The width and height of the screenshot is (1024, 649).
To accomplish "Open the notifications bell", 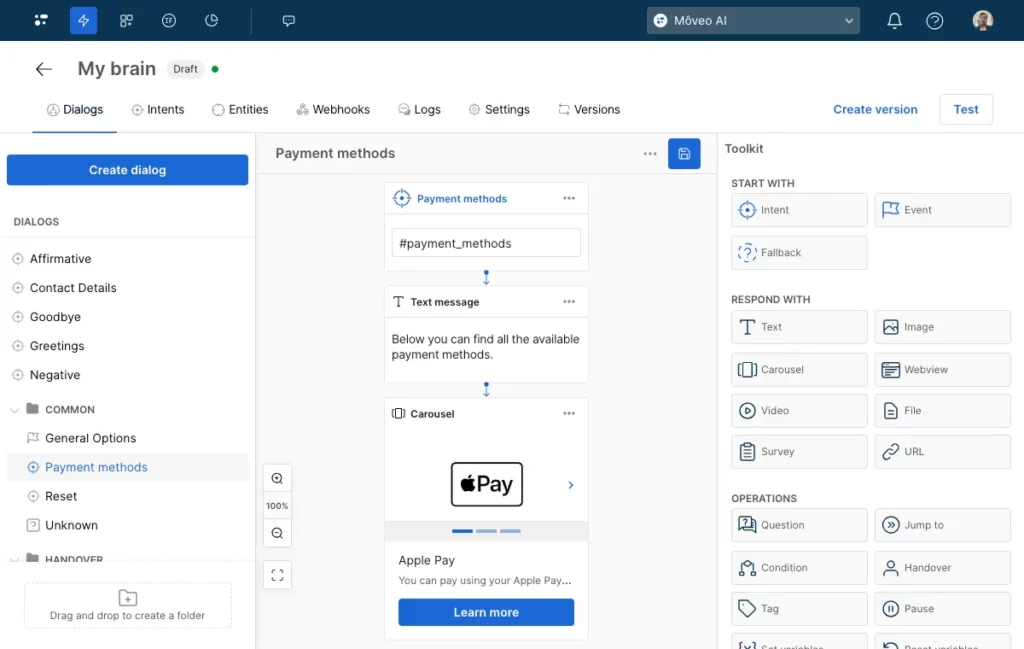I will (894, 20).
